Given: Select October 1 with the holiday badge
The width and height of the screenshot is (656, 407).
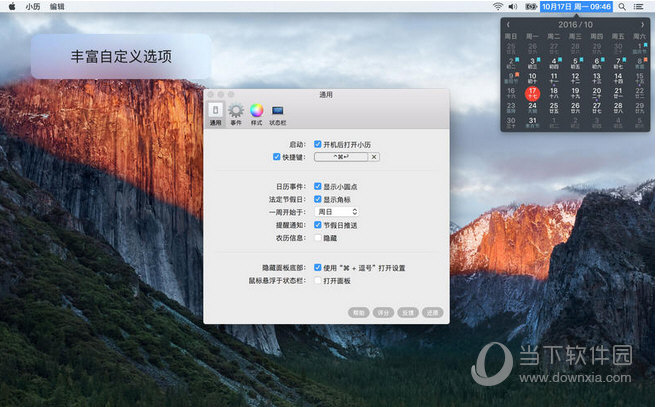Looking at the screenshot, I should click(x=640, y=49).
